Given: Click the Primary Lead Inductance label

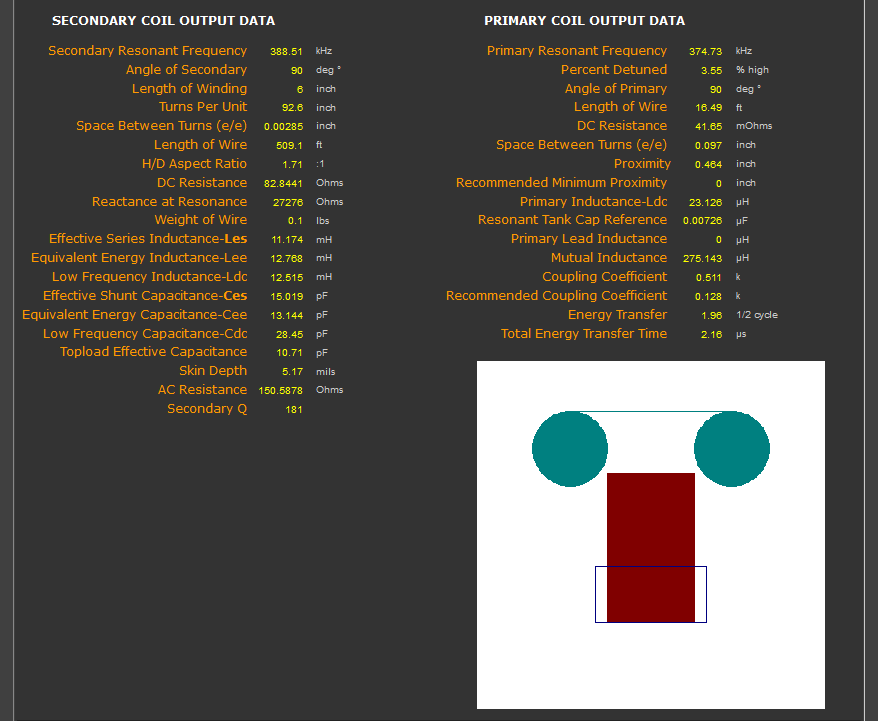Looking at the screenshot, I should click(x=589, y=238).
